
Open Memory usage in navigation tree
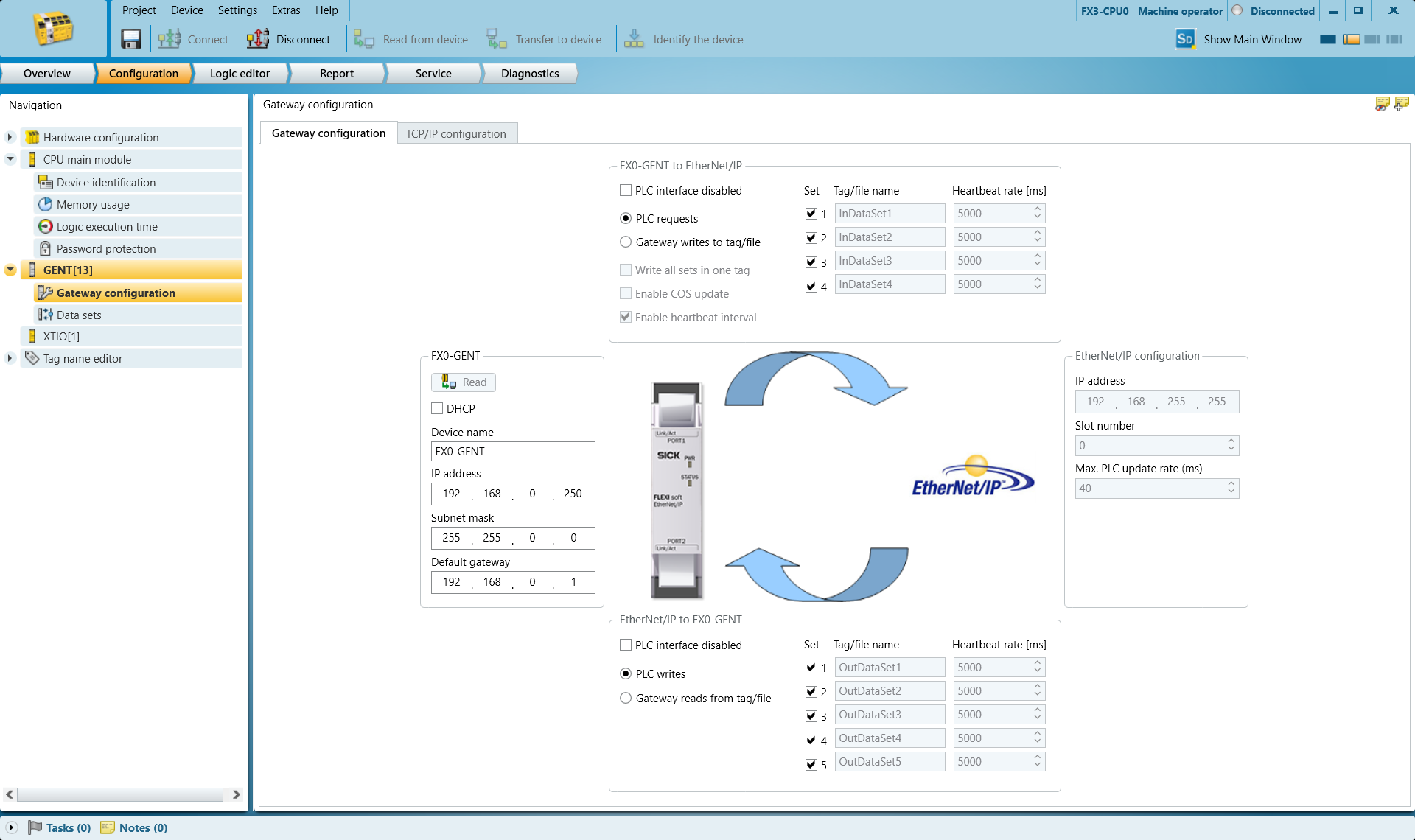93,204
